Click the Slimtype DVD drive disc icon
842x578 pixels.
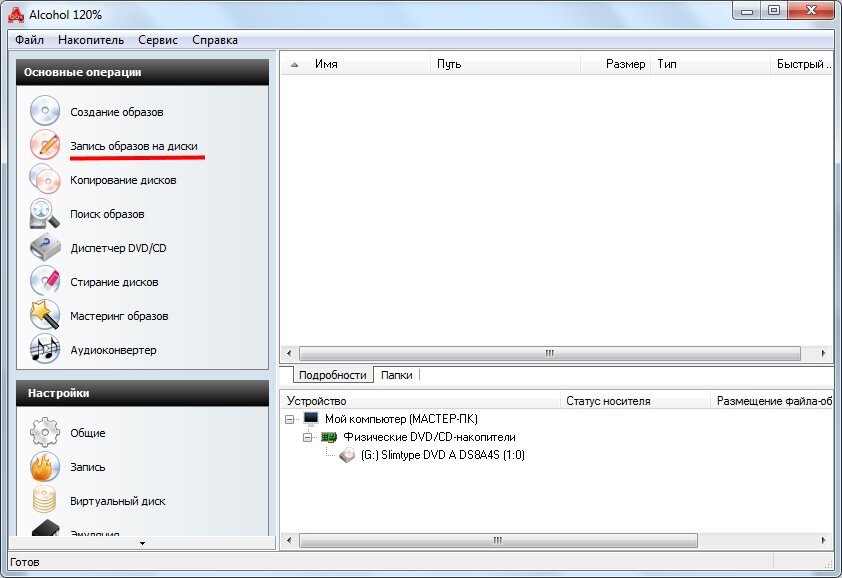pyautogui.click(x=347, y=456)
